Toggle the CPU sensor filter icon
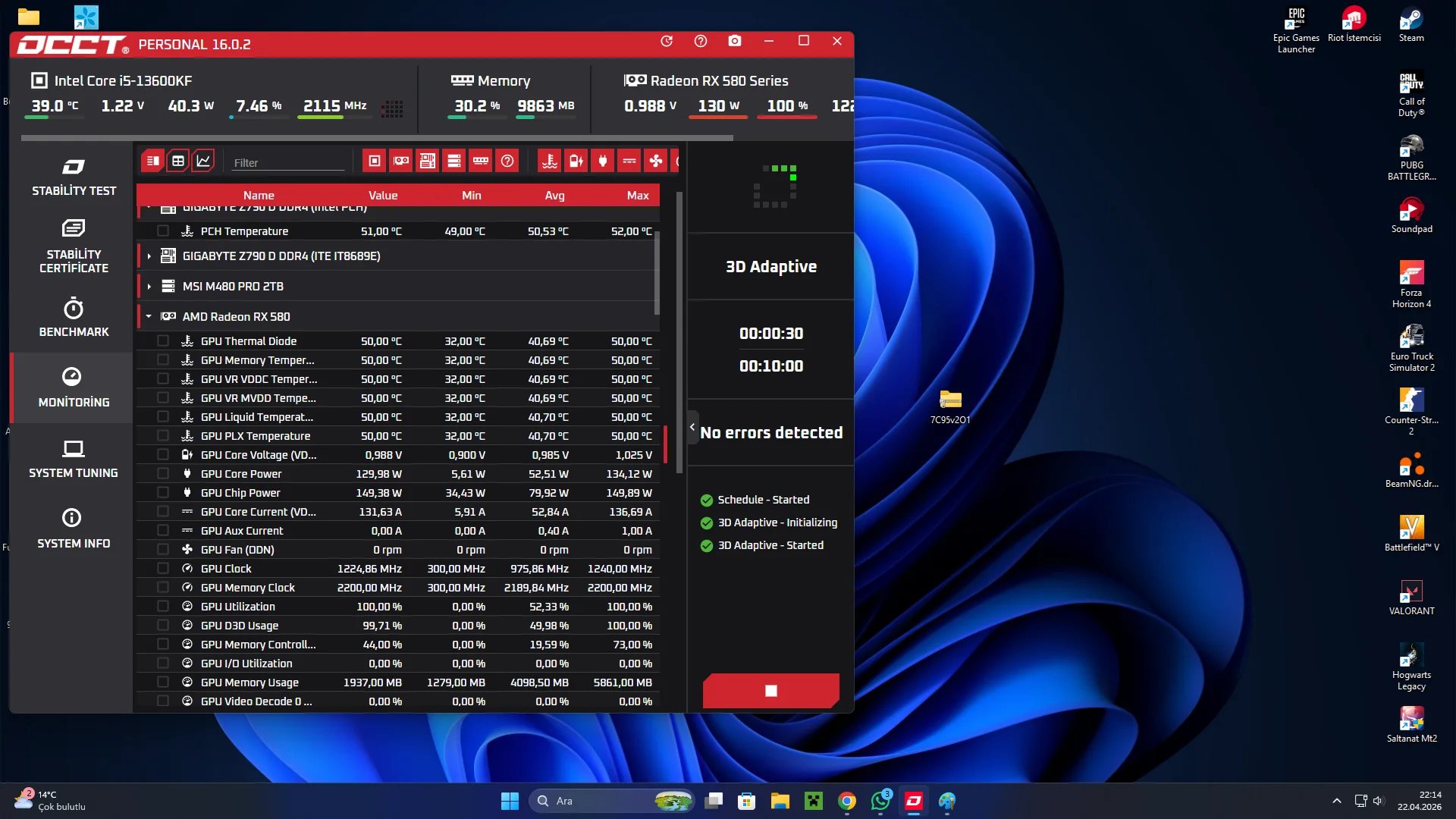 coord(374,161)
